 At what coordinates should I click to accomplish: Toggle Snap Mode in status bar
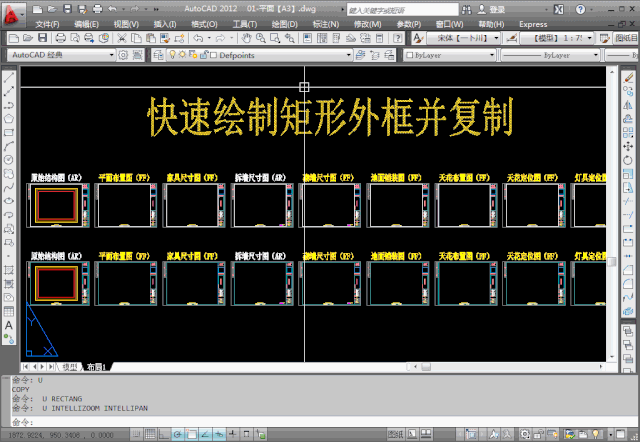pyautogui.click(x=136, y=434)
